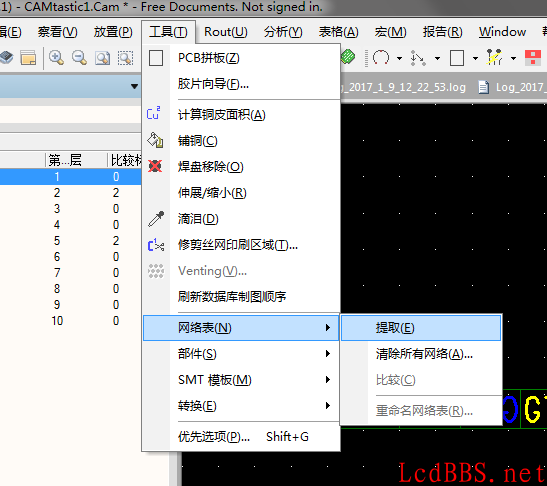
Task: Select 铺铜(C) menu entry
Action: 241,141
